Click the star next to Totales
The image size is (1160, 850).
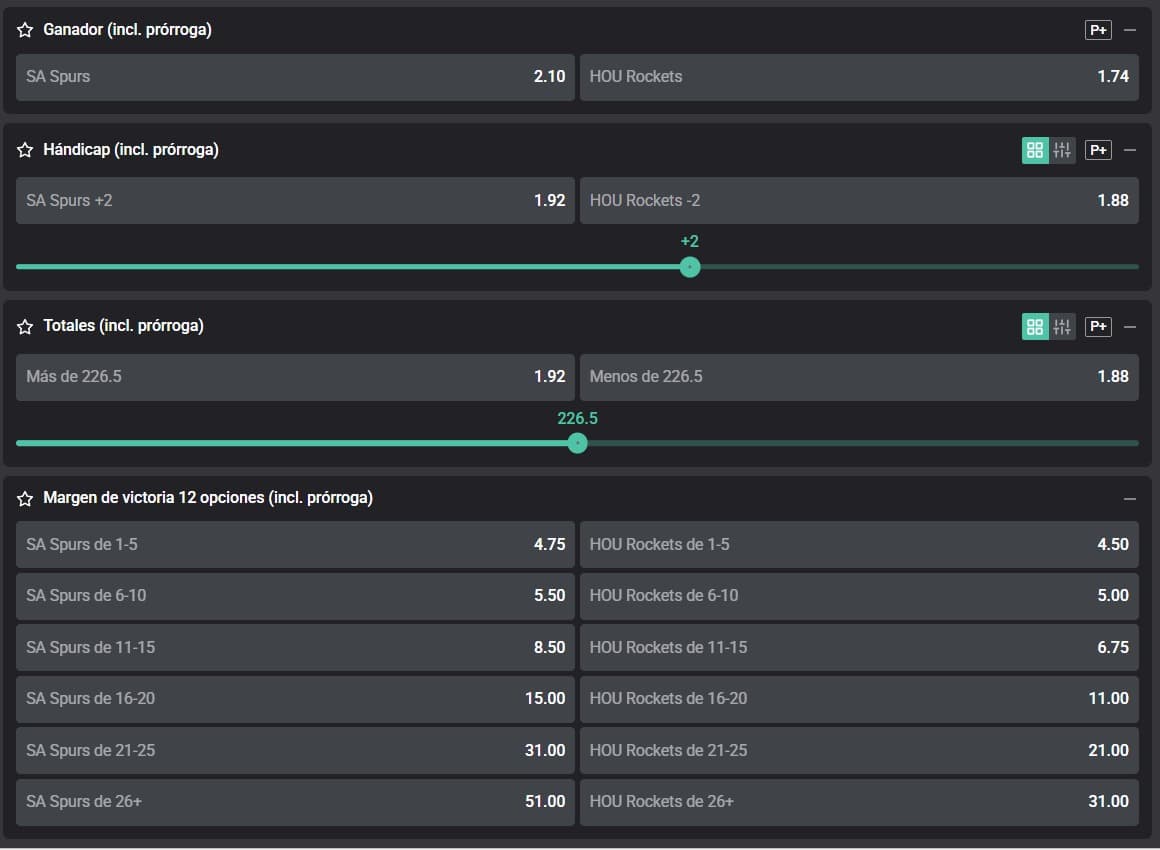pos(25,327)
